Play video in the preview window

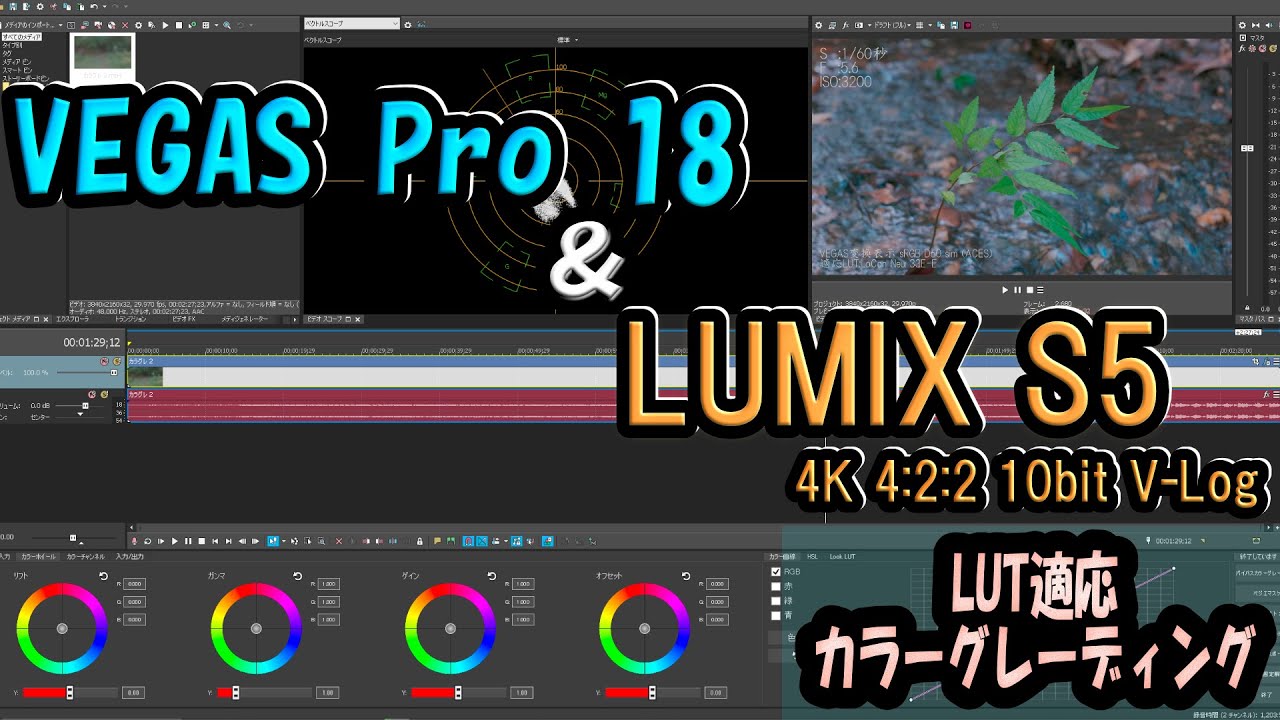1006,289
